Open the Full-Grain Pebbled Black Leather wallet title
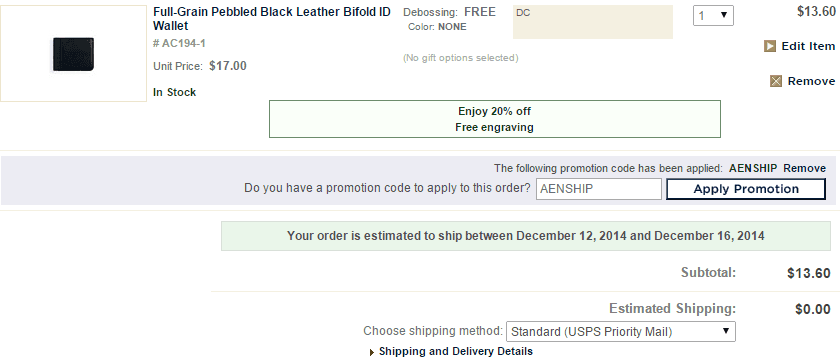This screenshot has width=840, height=363. pyautogui.click(x=272, y=19)
